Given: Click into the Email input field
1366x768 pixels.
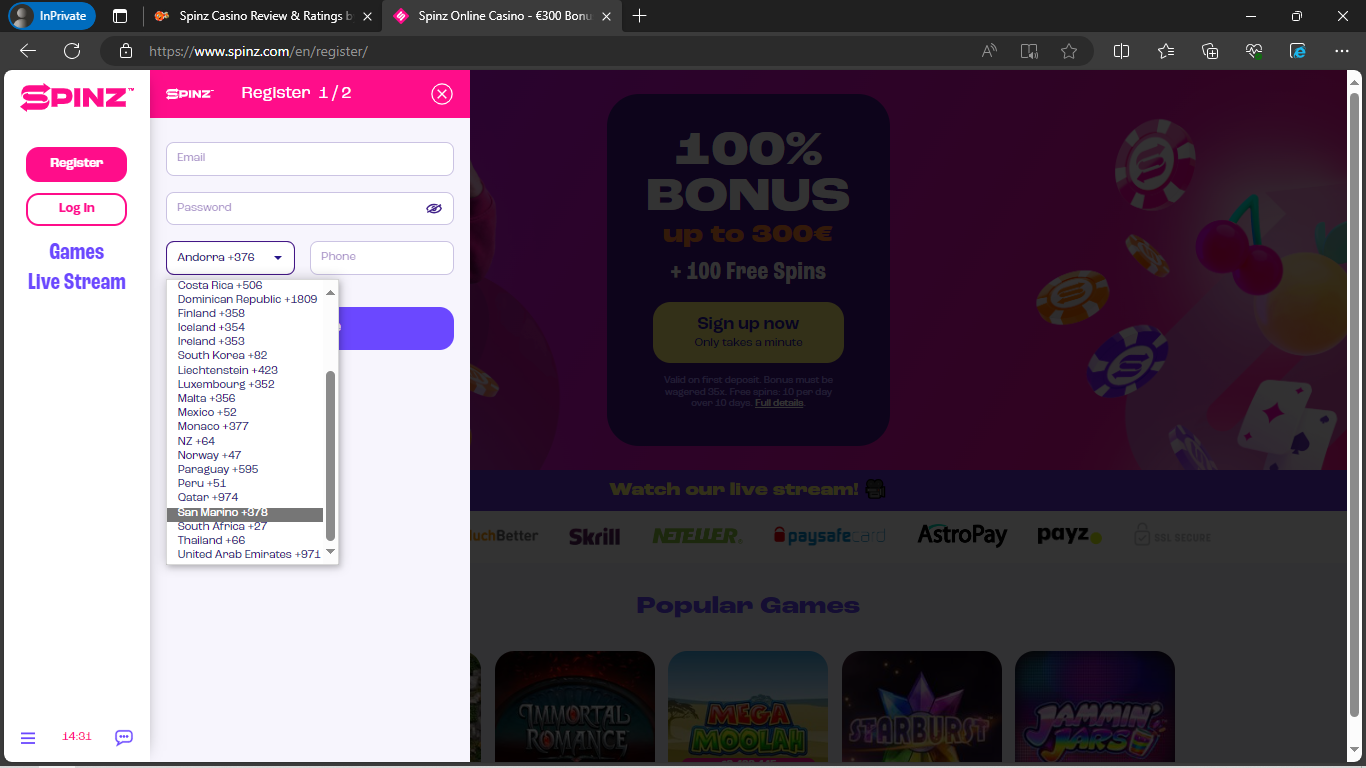Looking at the screenshot, I should (x=310, y=158).
